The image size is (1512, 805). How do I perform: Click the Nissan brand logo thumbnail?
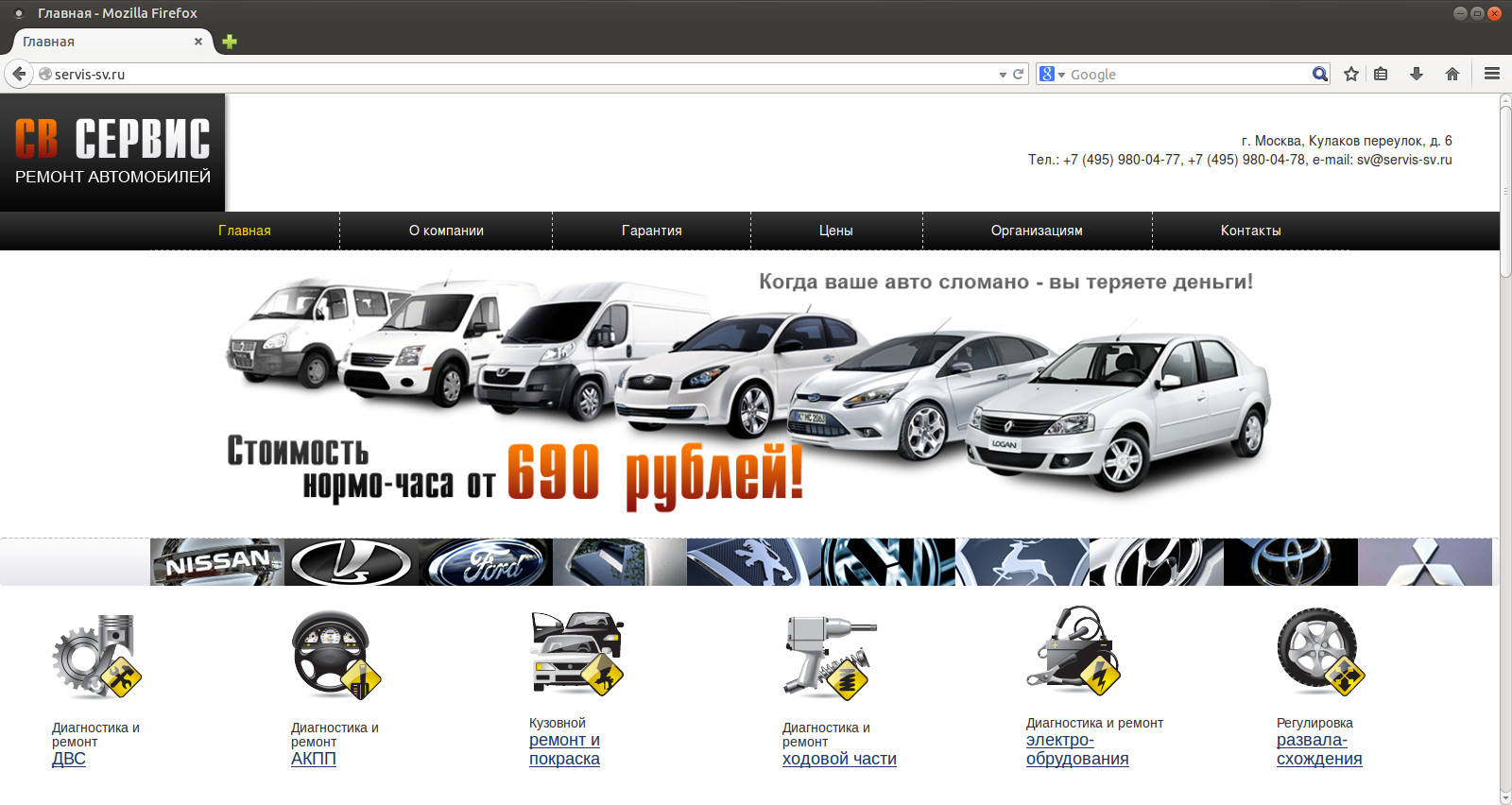point(216,562)
